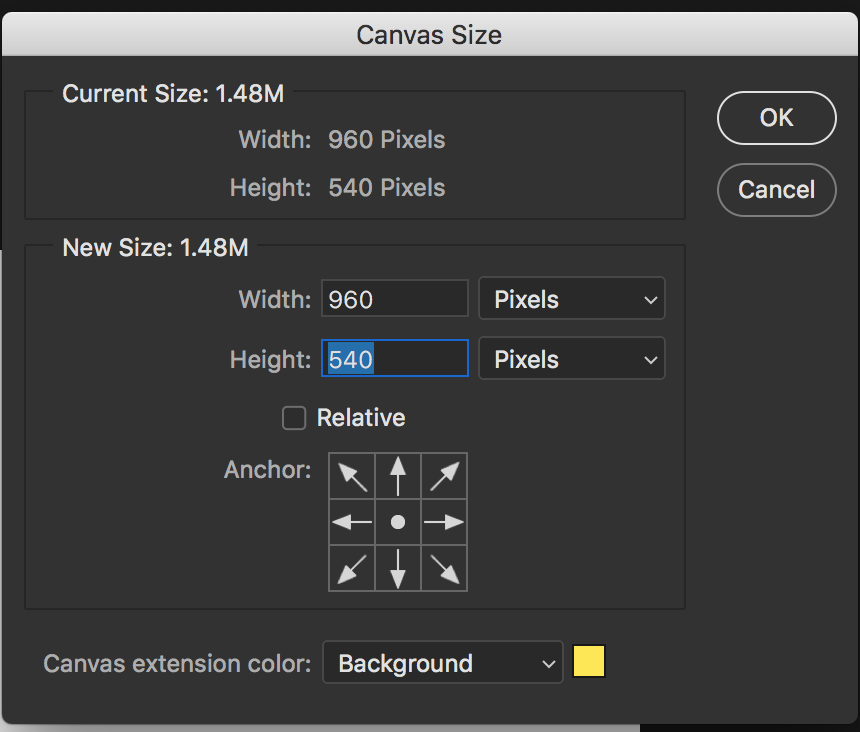This screenshot has height=732, width=860.
Task: Click into the New Size Height field
Action: (395, 358)
